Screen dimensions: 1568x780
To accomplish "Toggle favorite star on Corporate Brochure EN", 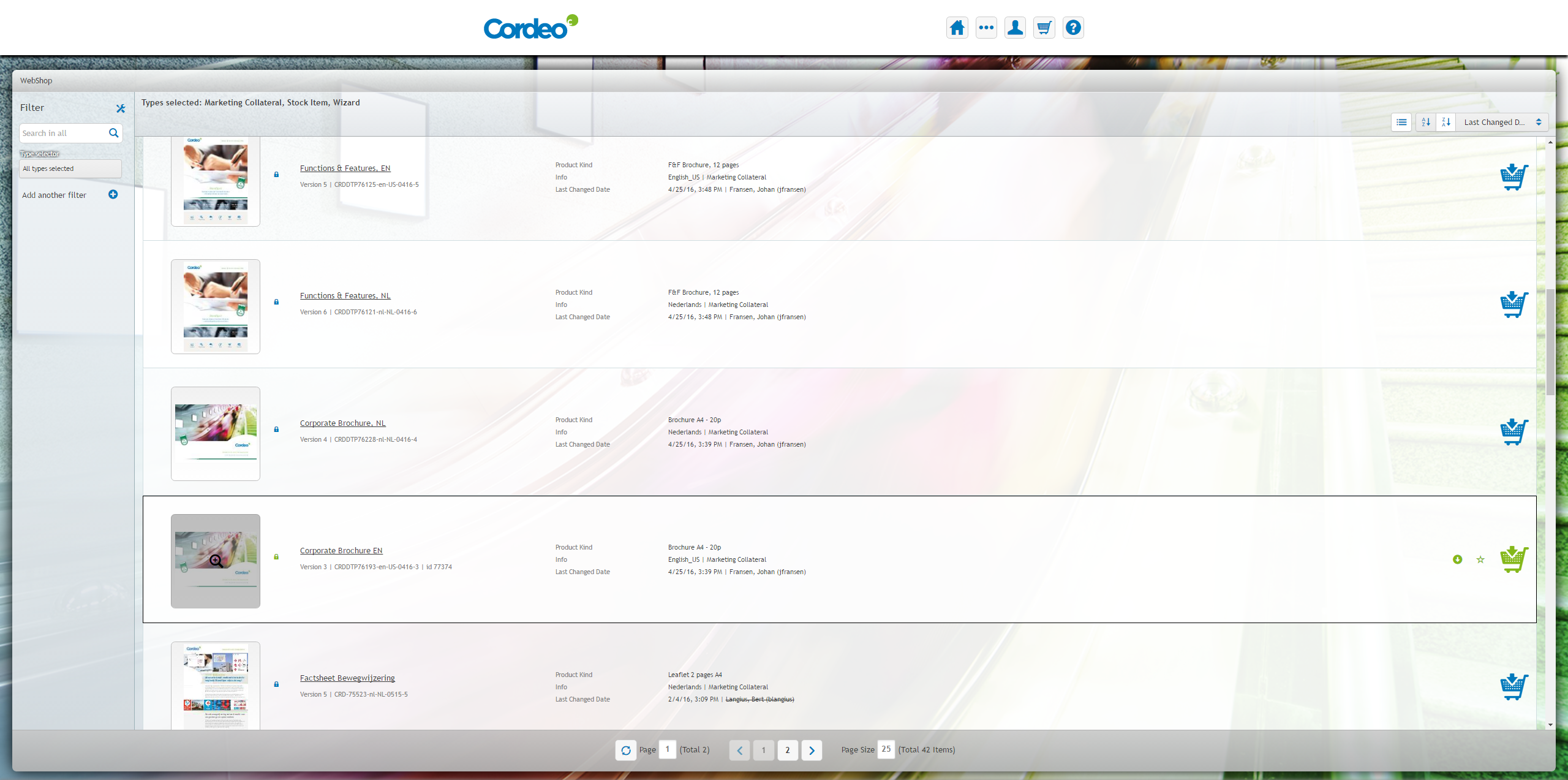I will coord(1480,559).
